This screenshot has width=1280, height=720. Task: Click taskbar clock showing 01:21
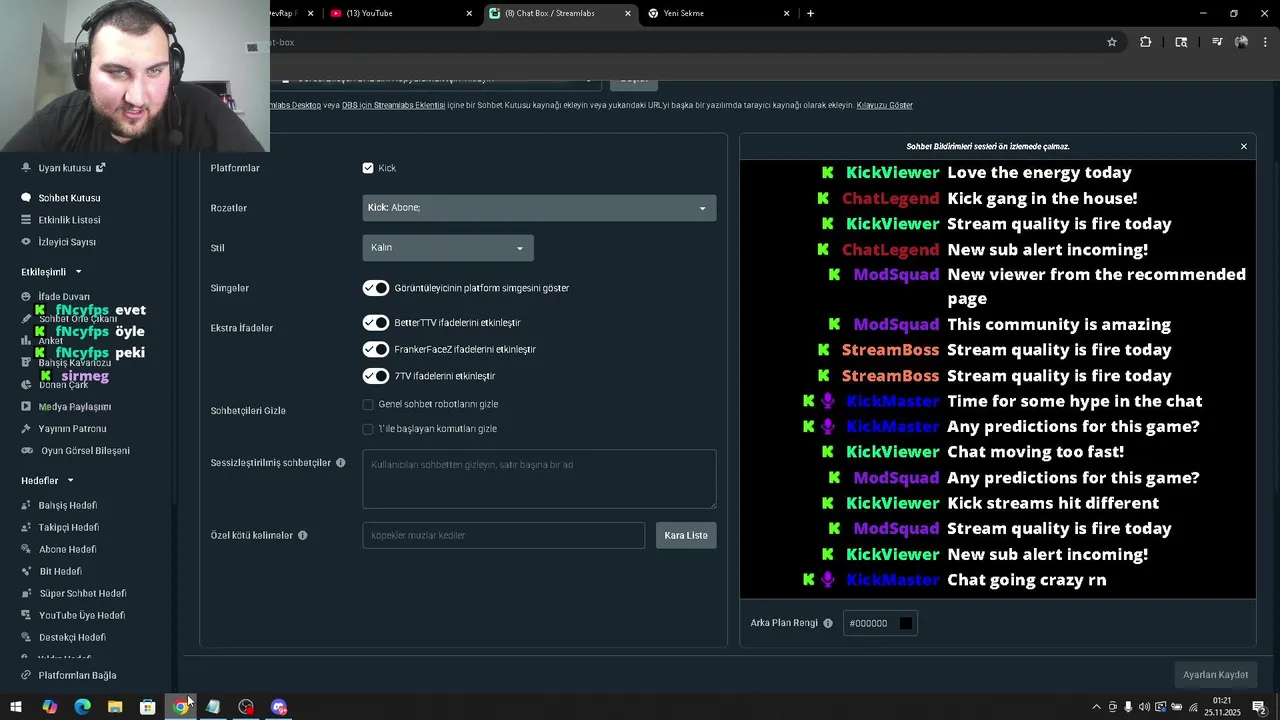pyautogui.click(x=1222, y=707)
